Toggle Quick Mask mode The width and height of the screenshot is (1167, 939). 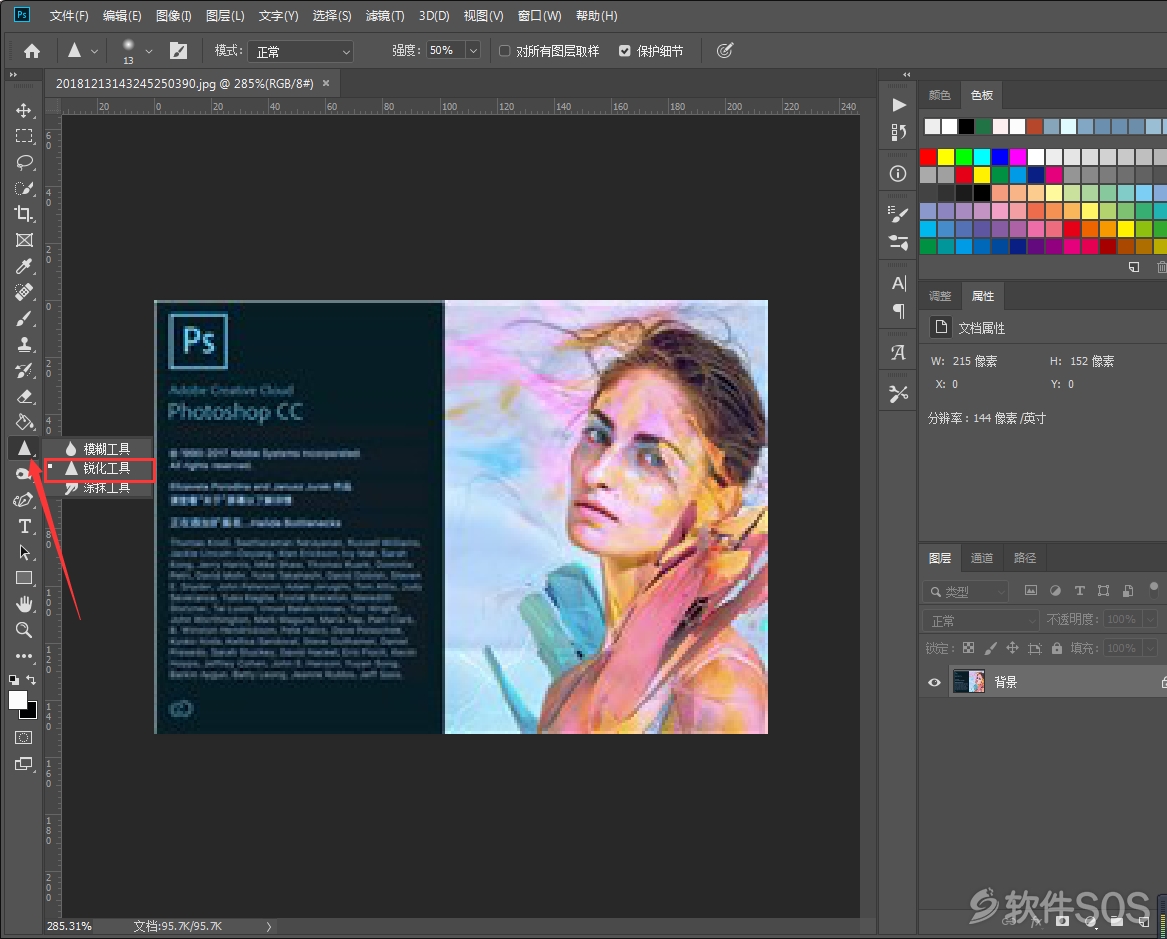pos(24,737)
